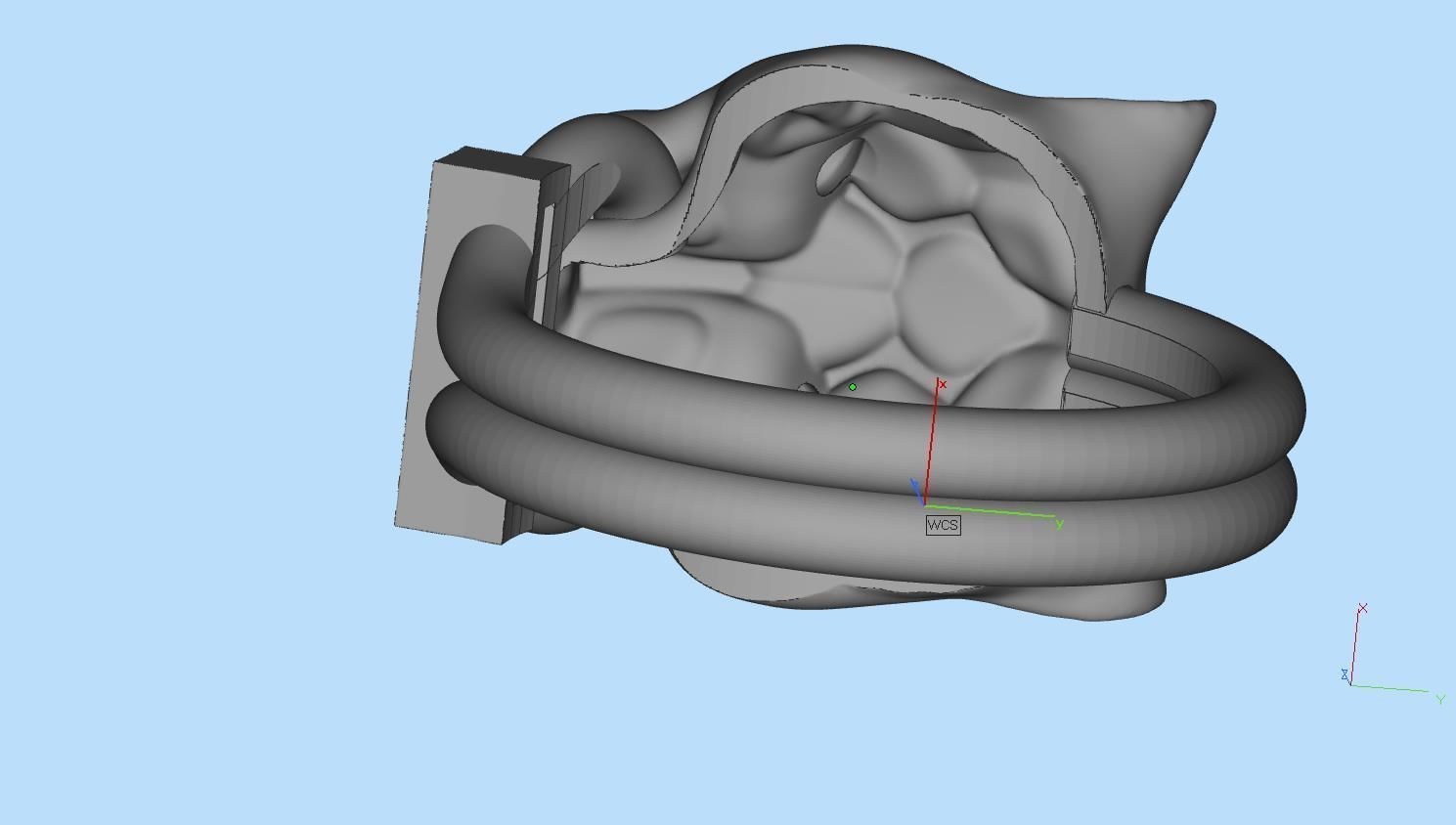Select the green point marker on model
The width and height of the screenshot is (1456, 825).
(853, 387)
